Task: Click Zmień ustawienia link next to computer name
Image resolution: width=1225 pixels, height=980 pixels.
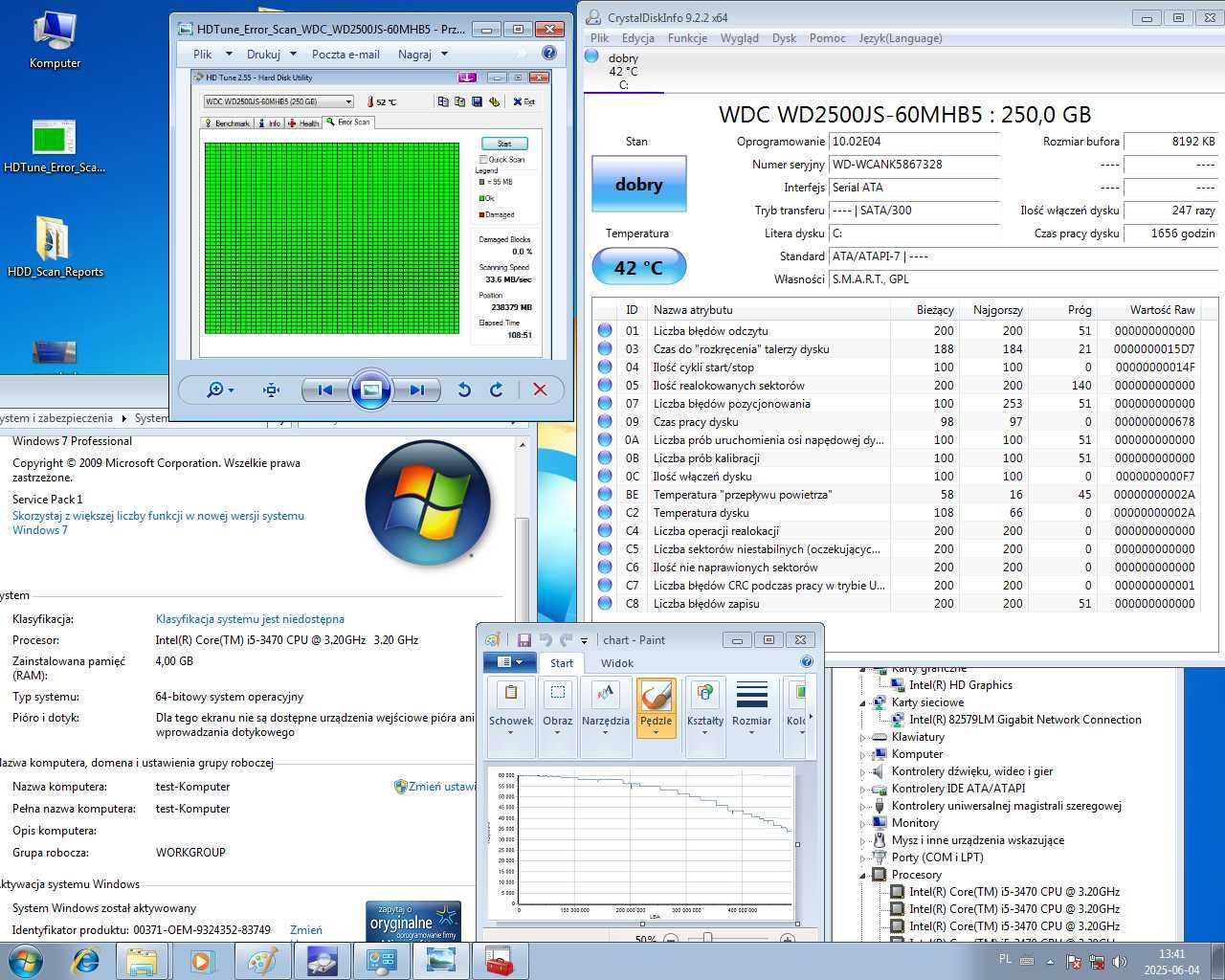Action: click(x=435, y=787)
